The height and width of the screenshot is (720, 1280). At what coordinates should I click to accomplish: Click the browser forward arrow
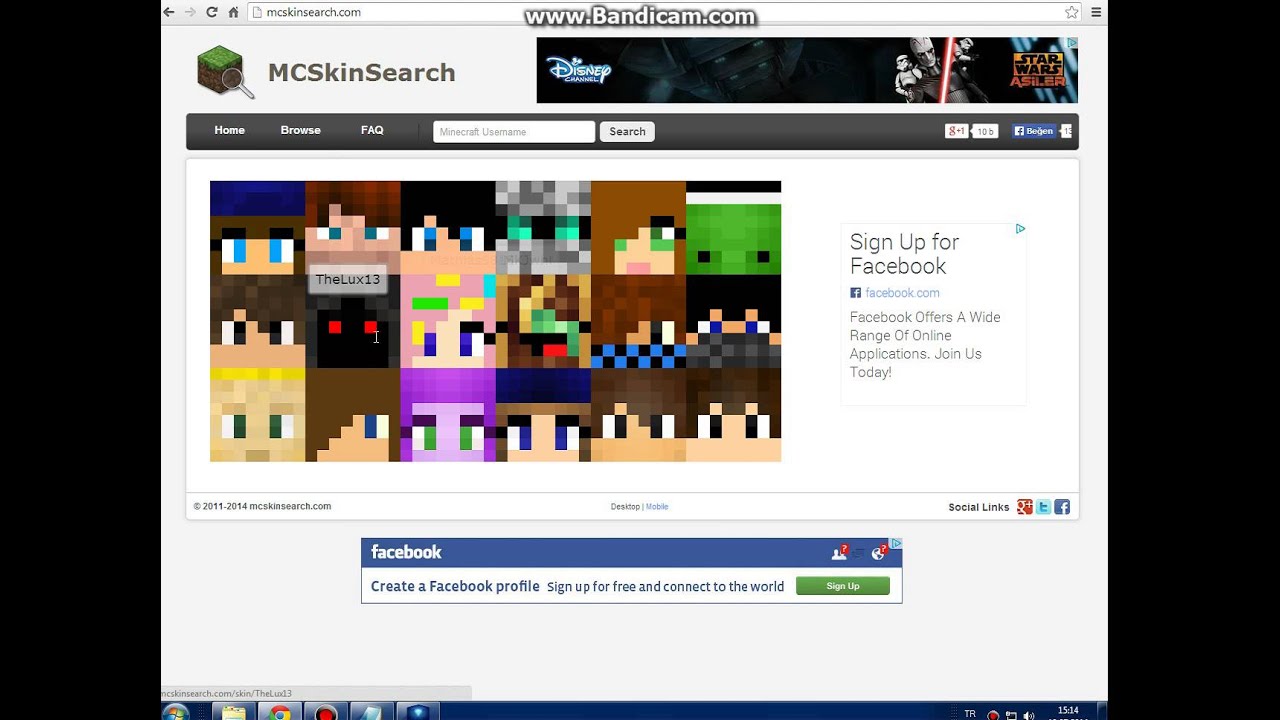click(x=190, y=12)
